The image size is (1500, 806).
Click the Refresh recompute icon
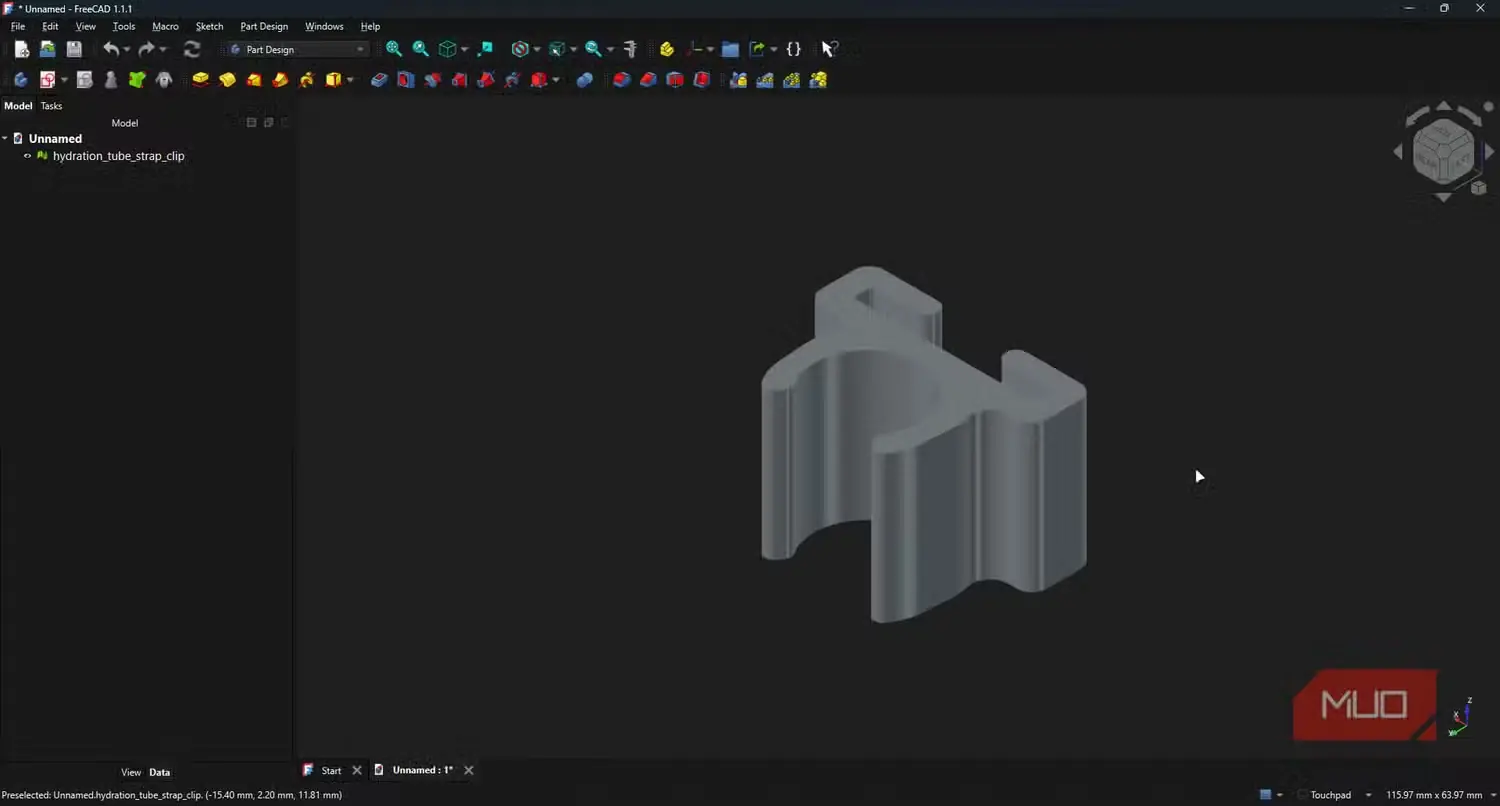pos(192,49)
